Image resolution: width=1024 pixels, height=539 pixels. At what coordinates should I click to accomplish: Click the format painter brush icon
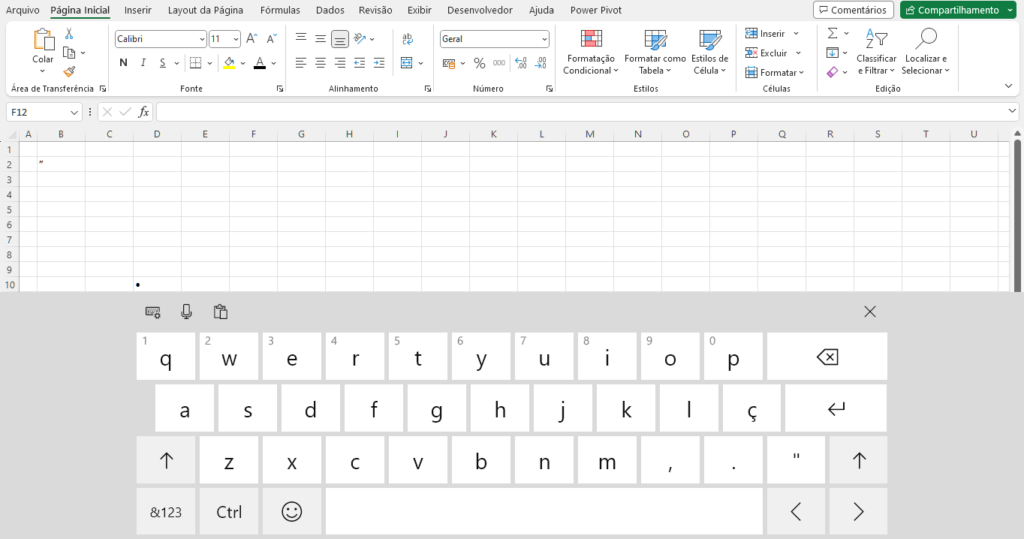click(x=69, y=71)
